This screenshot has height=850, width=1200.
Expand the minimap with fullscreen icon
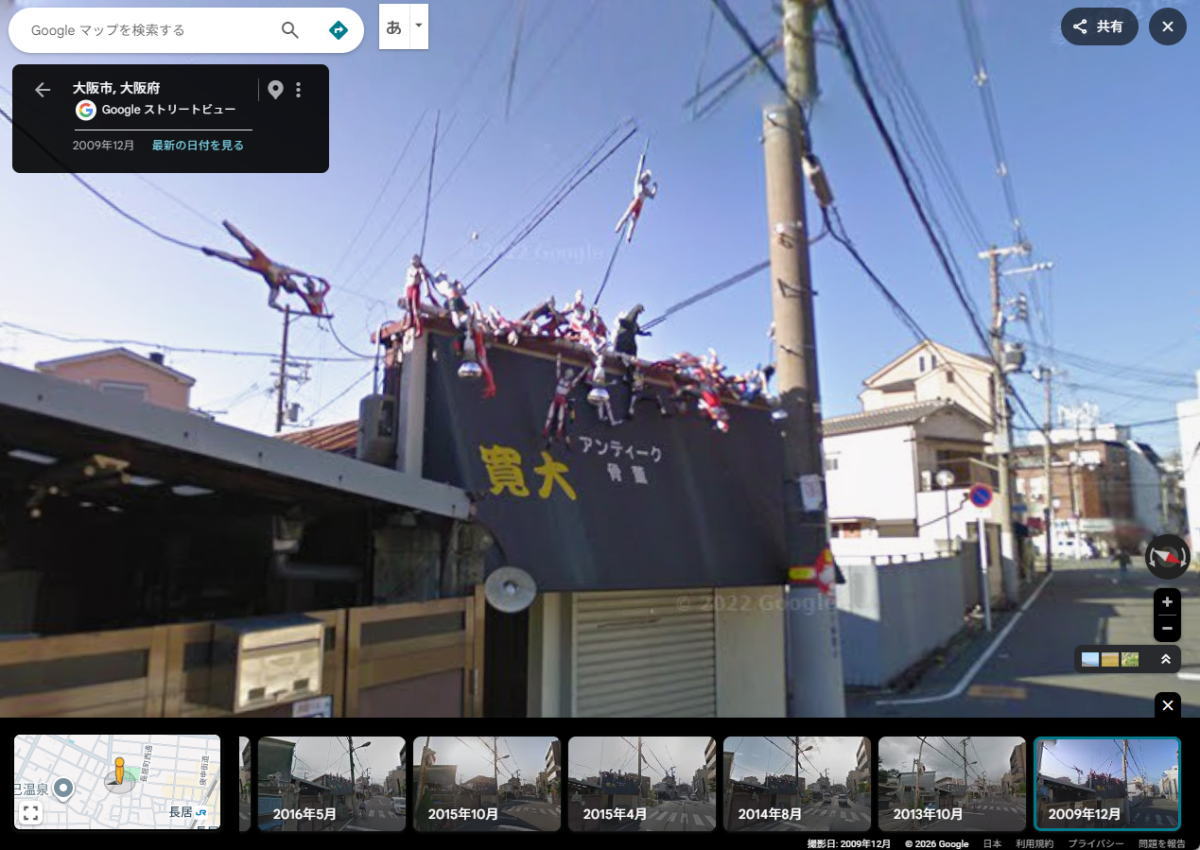pos(30,813)
